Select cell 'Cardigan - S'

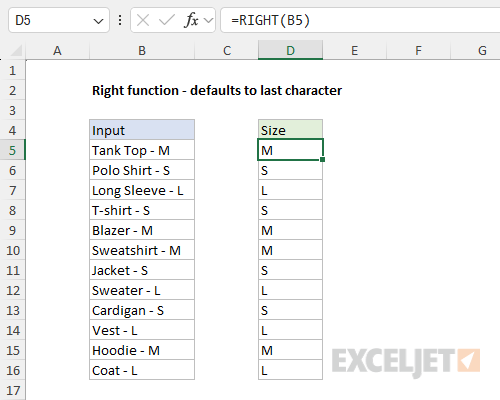[142, 310]
